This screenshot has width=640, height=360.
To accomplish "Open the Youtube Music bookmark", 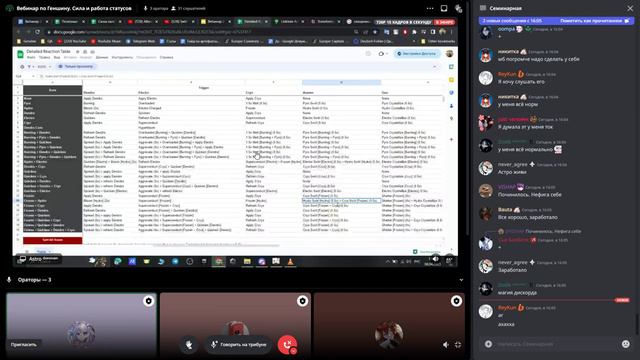I will (106, 41).
